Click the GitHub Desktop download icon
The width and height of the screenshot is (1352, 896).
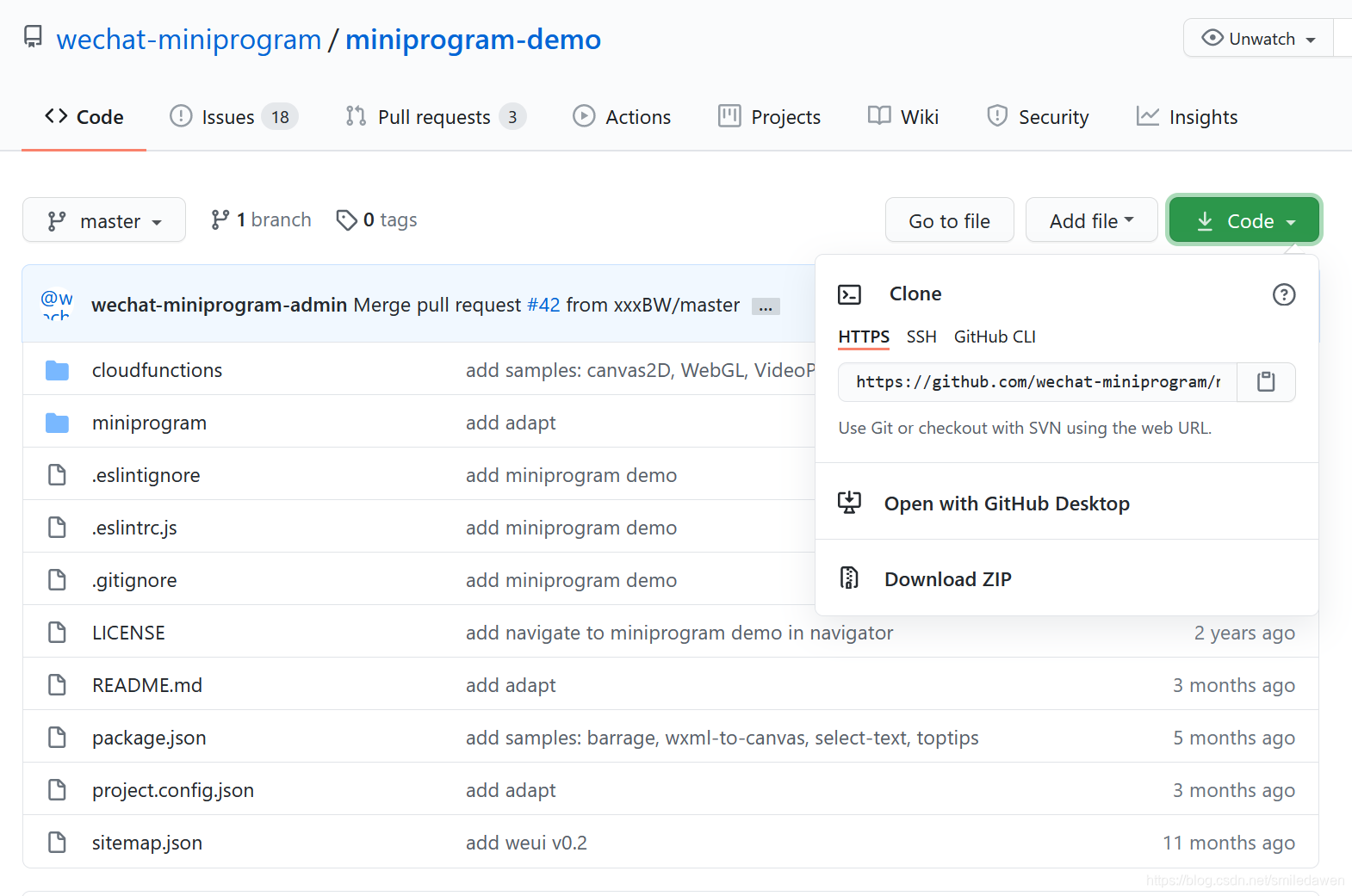coord(849,503)
